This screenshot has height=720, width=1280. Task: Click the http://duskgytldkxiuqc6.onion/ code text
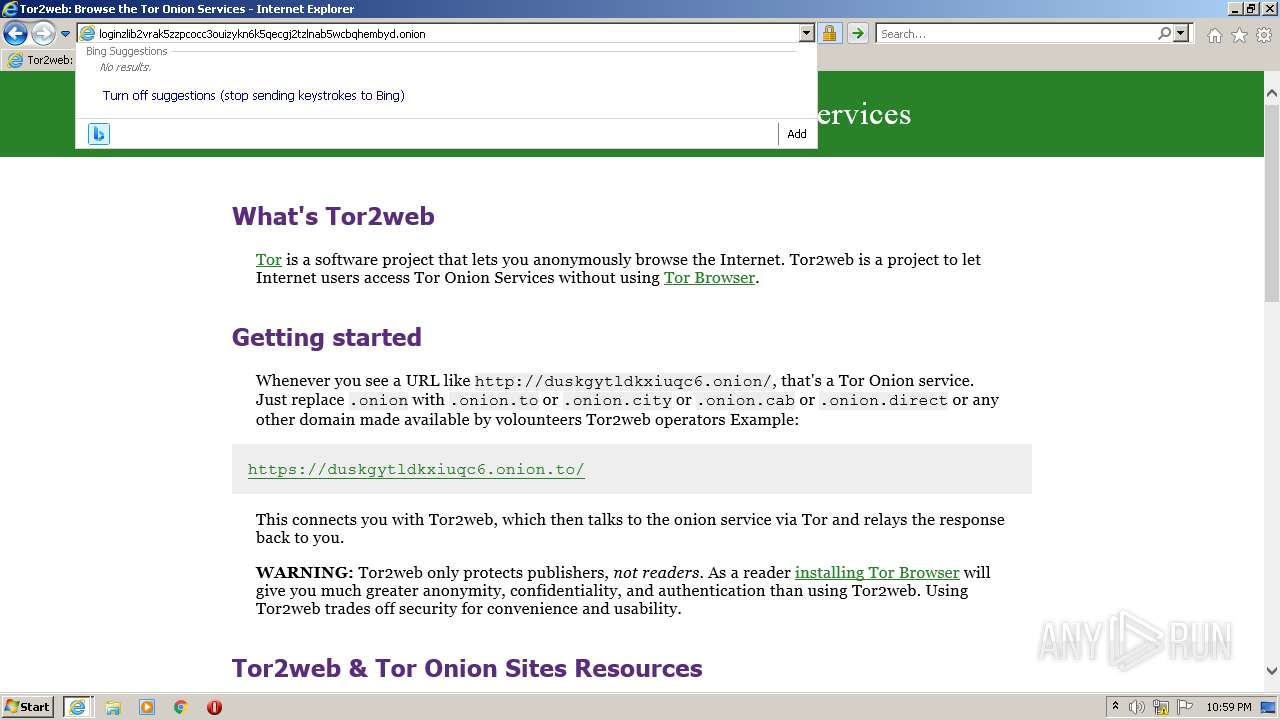623,381
